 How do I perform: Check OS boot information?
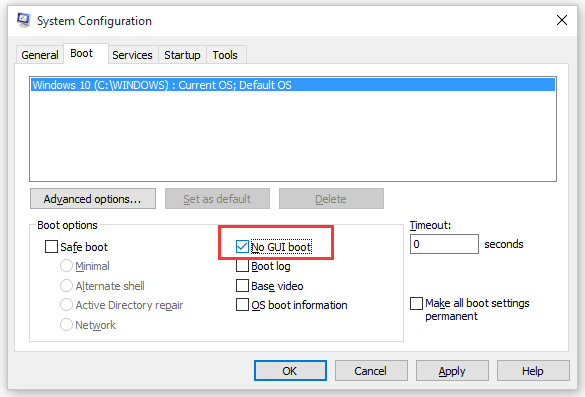pyautogui.click(x=242, y=305)
